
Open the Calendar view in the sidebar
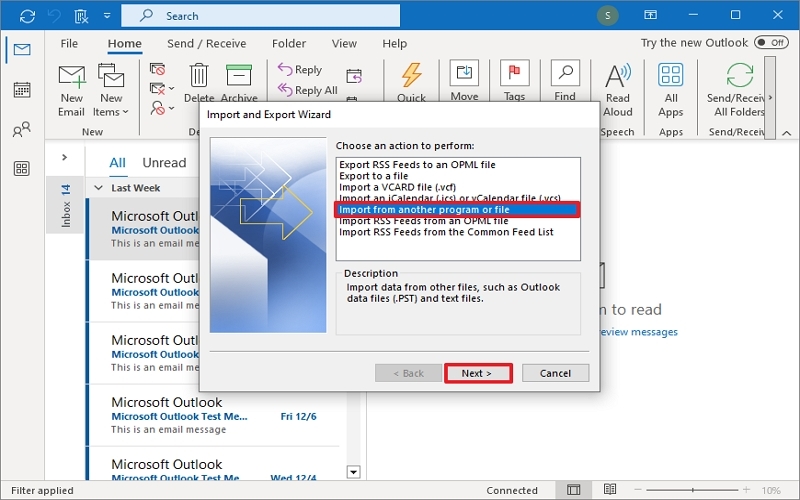22,90
